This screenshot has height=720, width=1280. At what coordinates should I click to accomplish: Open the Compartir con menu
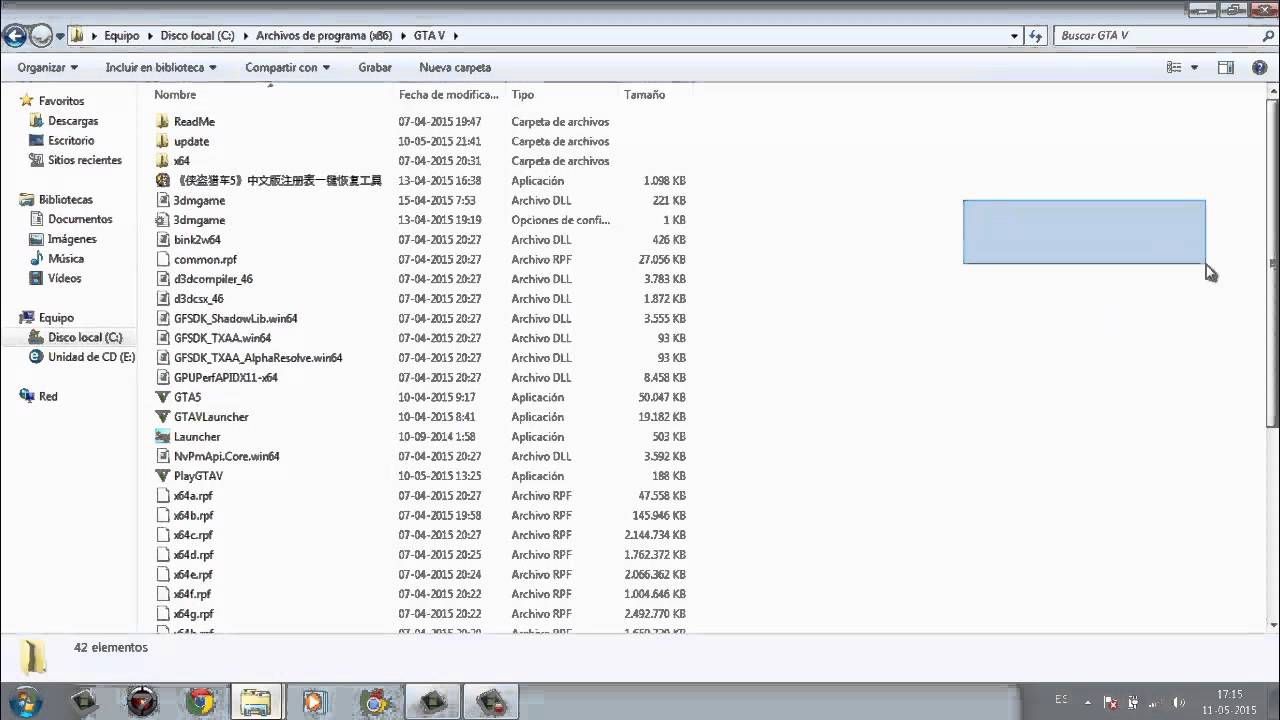[x=287, y=67]
